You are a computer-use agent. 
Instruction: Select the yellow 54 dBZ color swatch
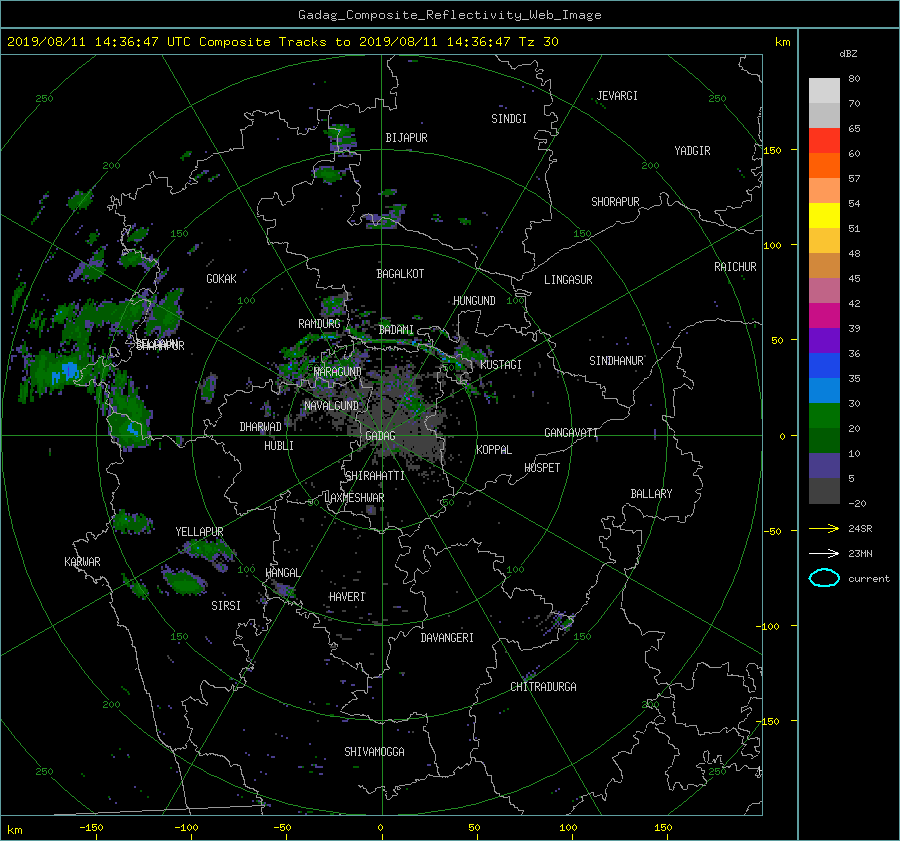pyautogui.click(x=824, y=215)
